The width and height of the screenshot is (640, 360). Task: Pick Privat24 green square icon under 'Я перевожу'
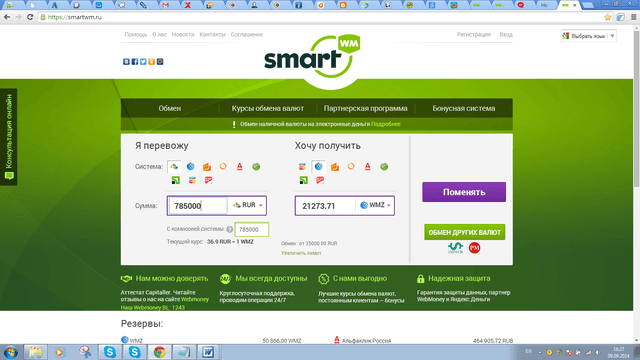[176, 180]
